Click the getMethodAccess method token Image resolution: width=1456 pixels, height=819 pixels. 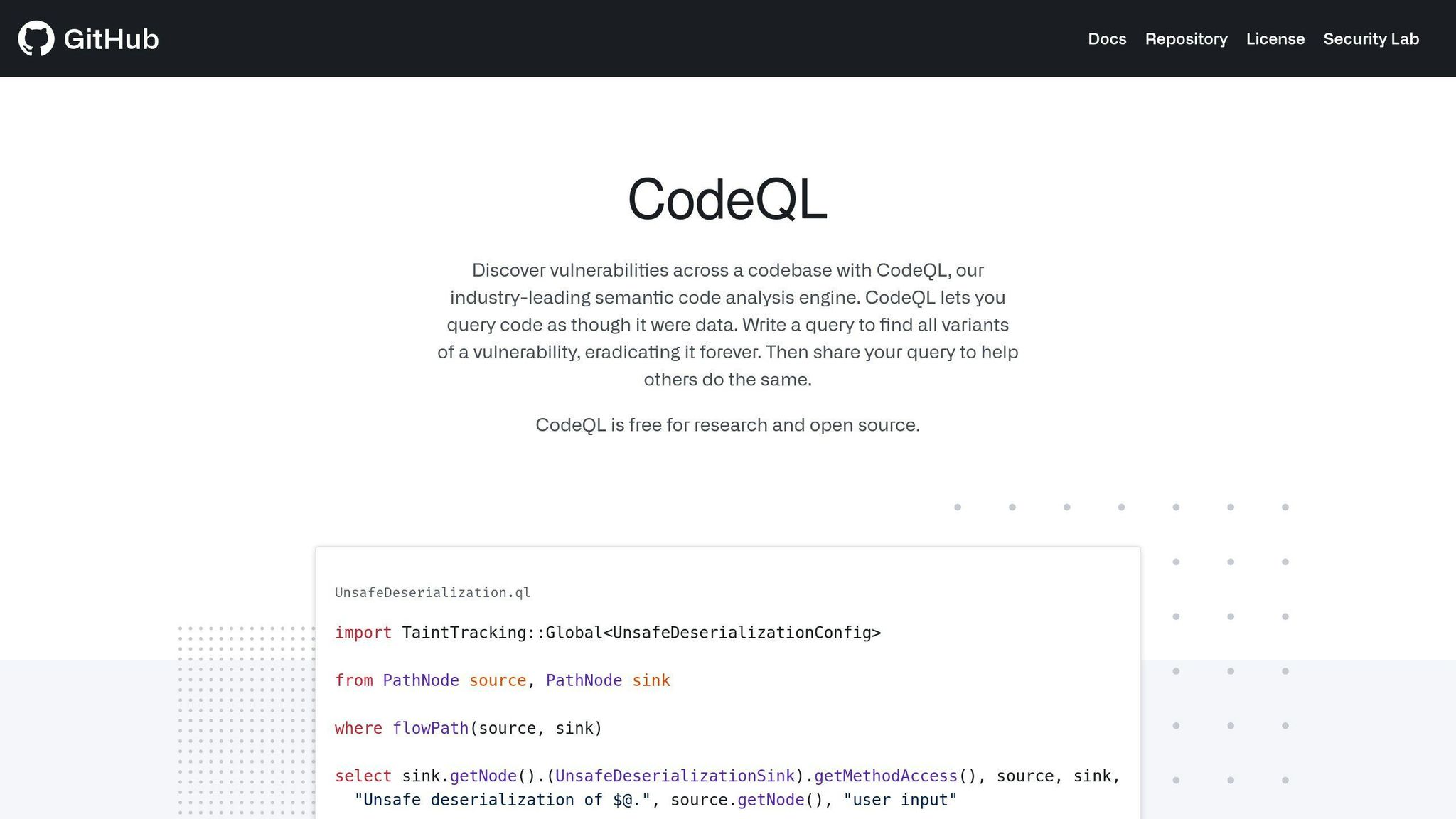pos(885,776)
